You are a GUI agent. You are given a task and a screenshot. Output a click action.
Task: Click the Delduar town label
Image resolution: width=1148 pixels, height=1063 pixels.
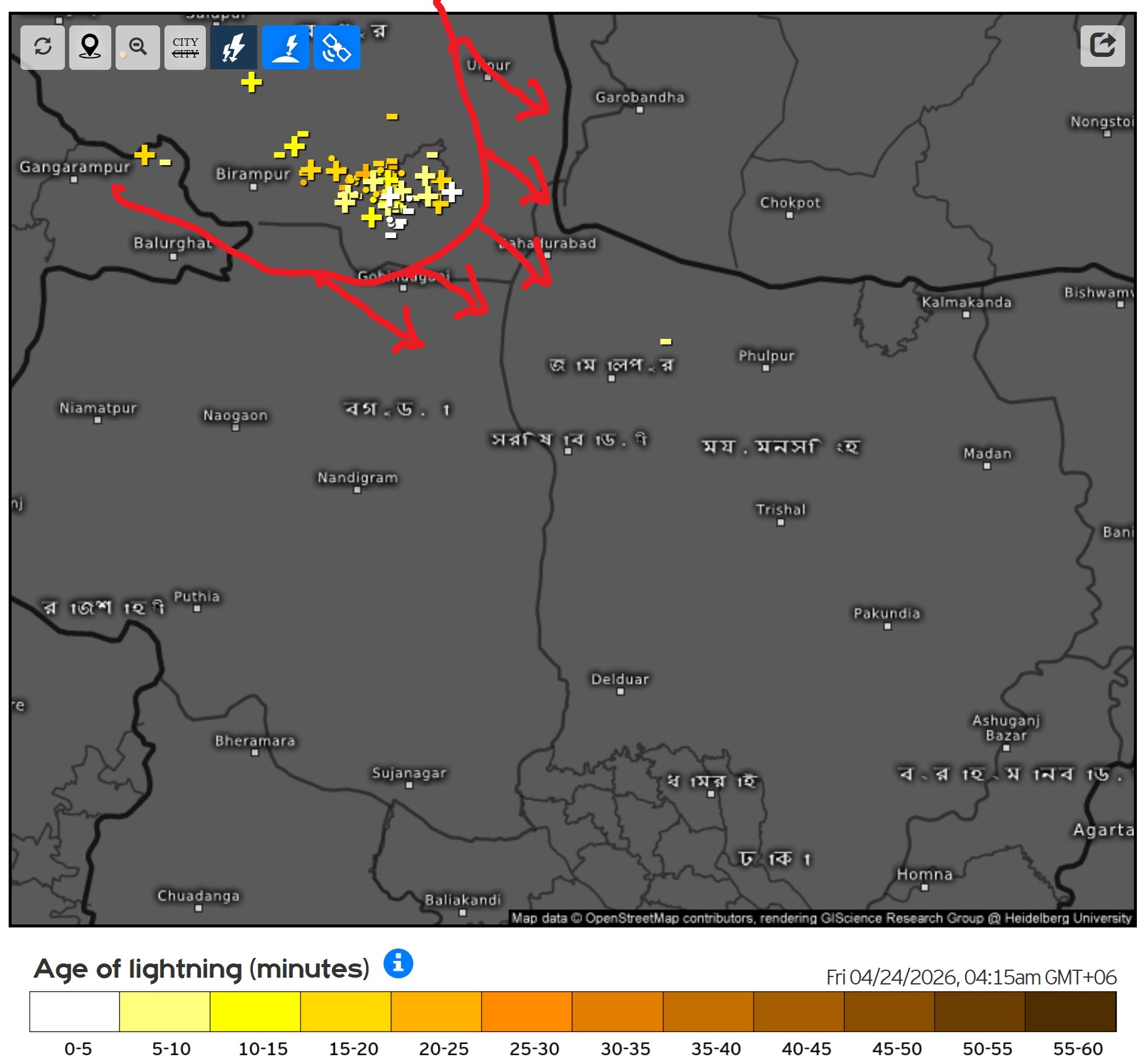pos(620,680)
